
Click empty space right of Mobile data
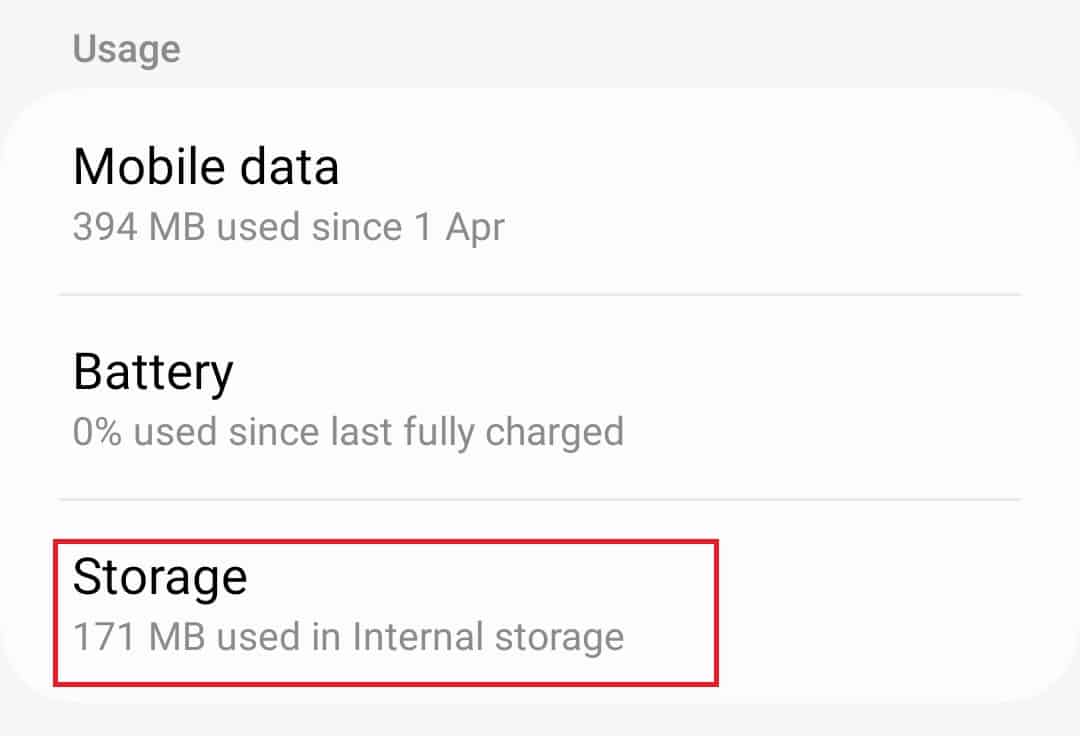coord(800,195)
